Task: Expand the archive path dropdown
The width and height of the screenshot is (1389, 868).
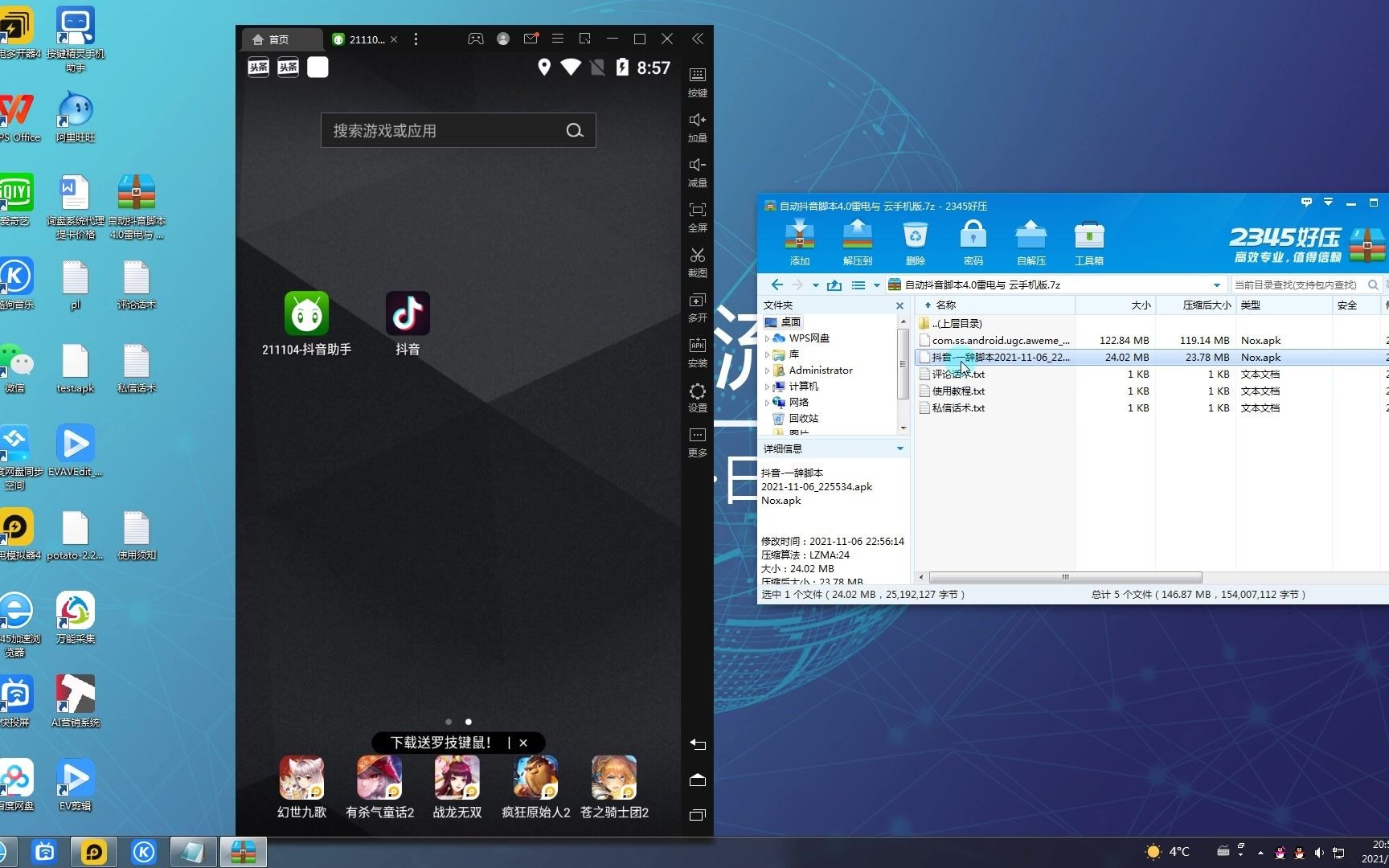Action: point(1217,285)
